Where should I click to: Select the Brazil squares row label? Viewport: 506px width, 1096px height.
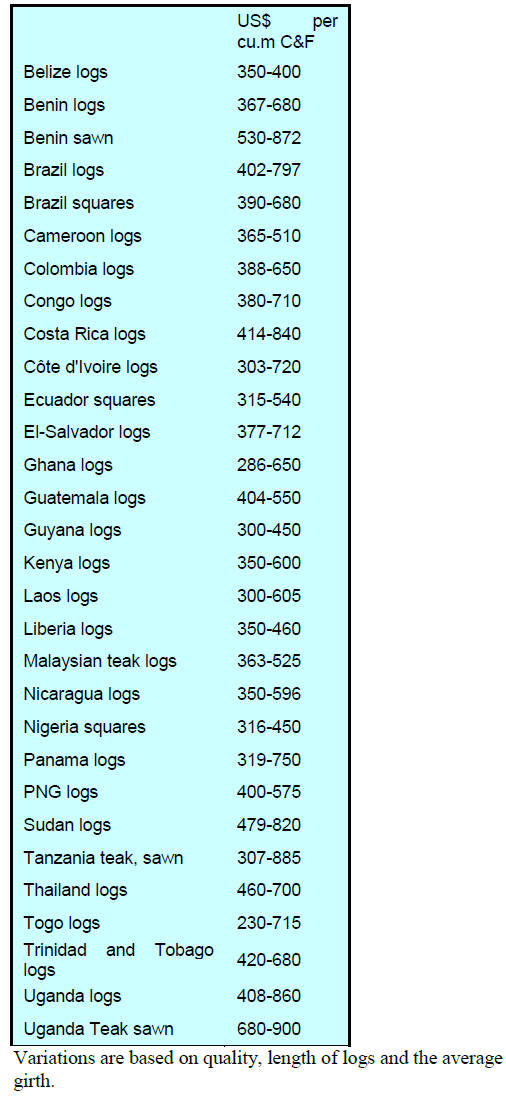(78, 203)
